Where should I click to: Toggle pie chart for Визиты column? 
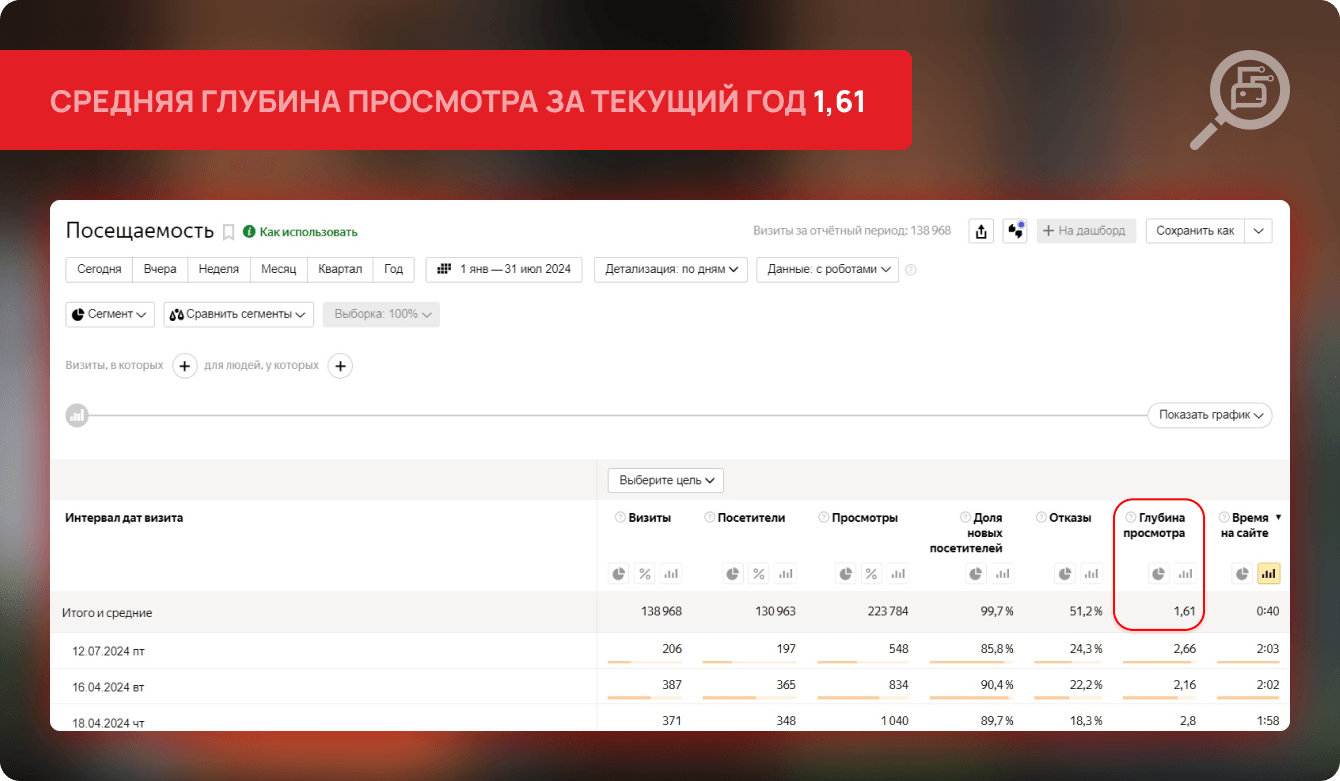619,574
